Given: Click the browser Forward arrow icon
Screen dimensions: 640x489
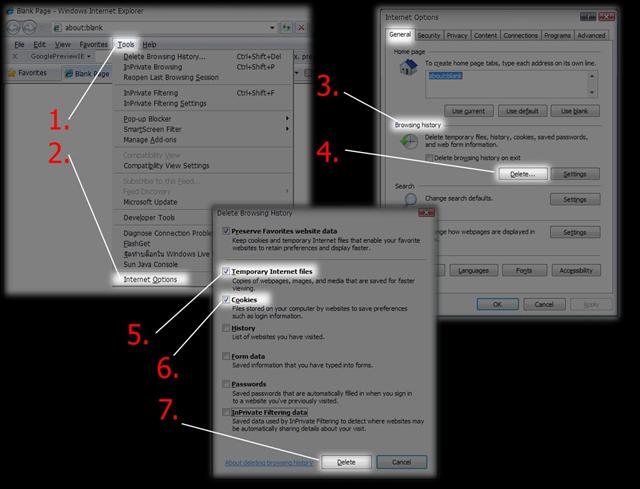Looking at the screenshot, I should pos(29,27).
